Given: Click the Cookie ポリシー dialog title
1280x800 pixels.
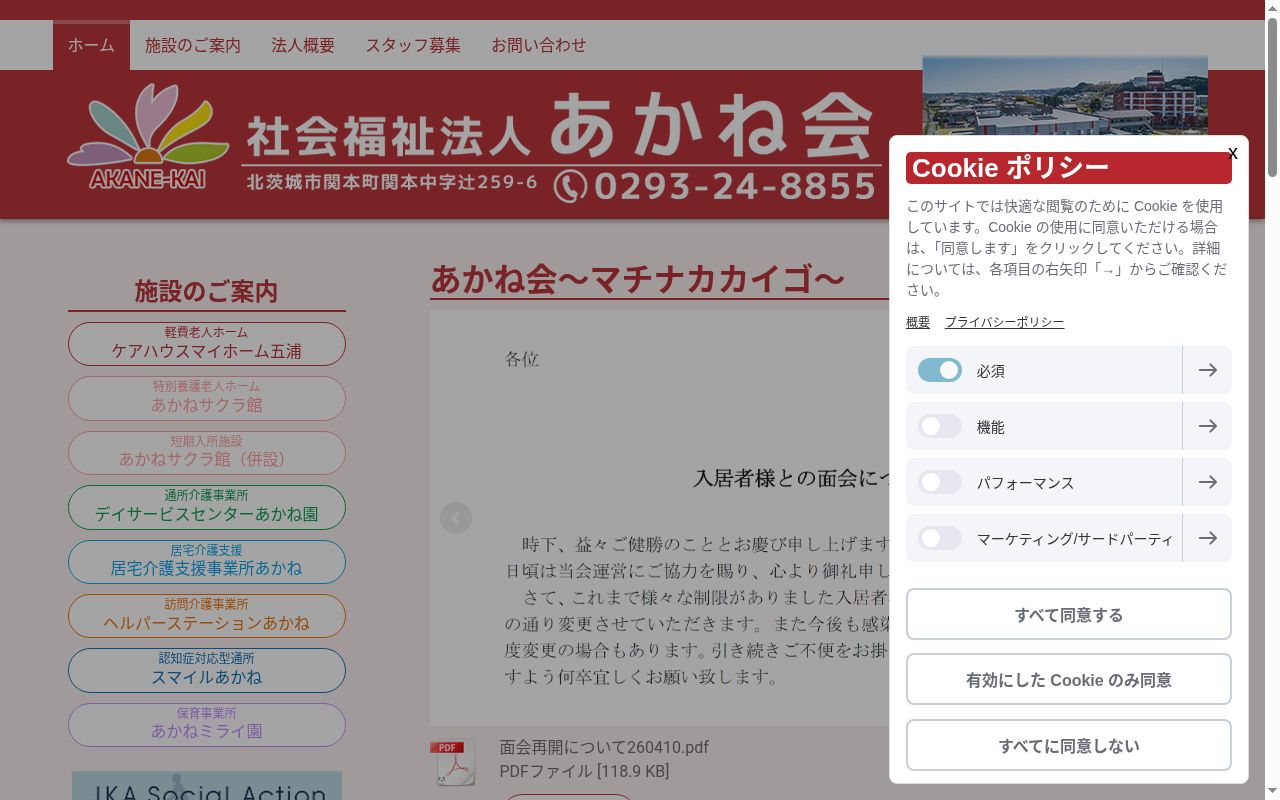Looking at the screenshot, I should coord(1069,168).
